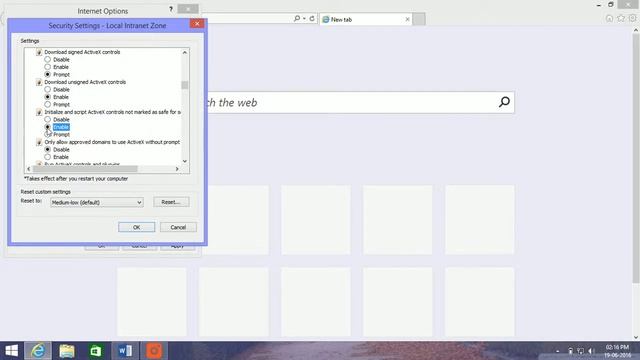
Task: Select Enable for Only allow approved domains
Action: (48, 157)
